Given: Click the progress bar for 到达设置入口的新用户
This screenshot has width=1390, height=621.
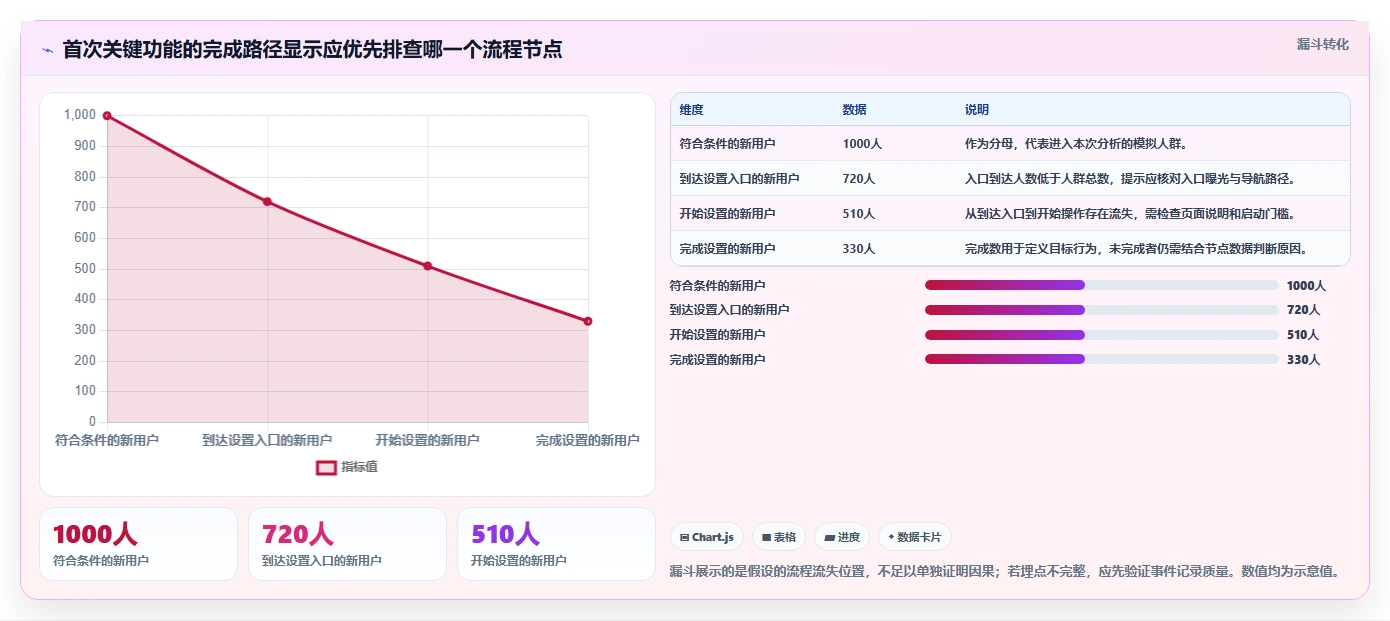Looking at the screenshot, I should click(x=1101, y=310).
